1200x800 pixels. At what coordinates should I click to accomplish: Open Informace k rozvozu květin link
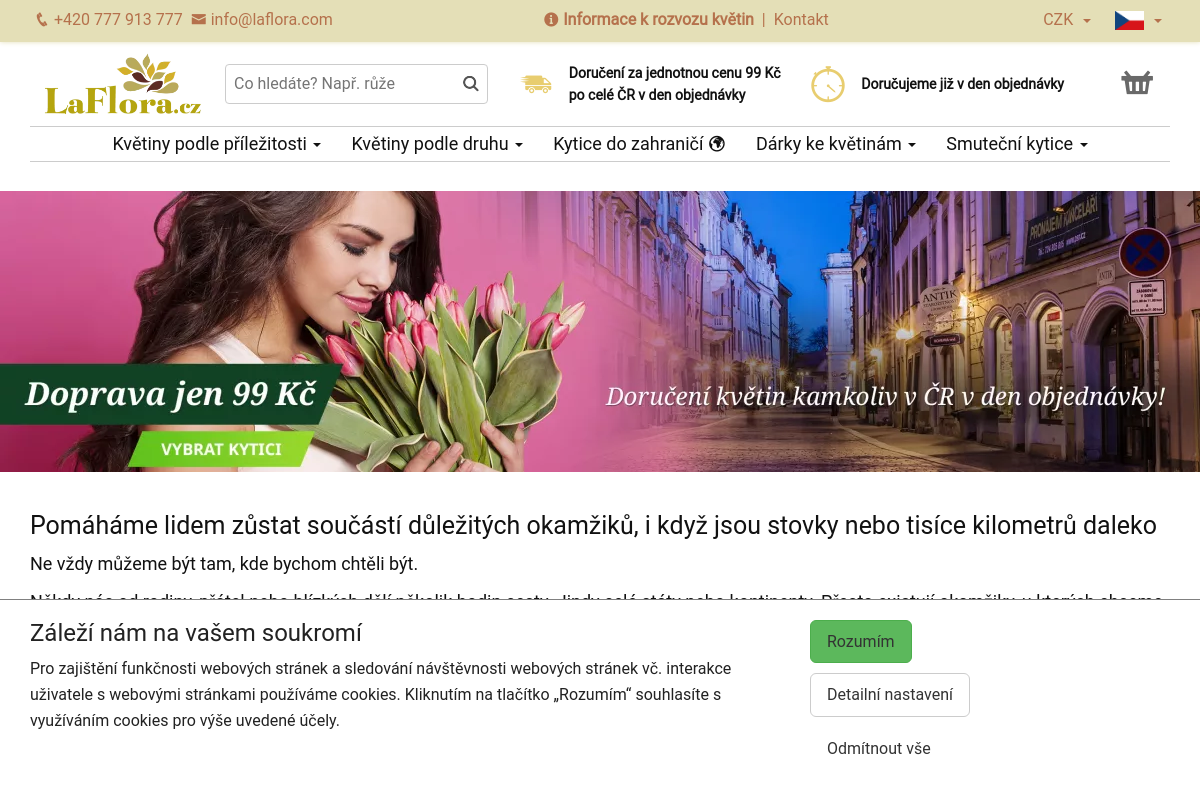658,20
